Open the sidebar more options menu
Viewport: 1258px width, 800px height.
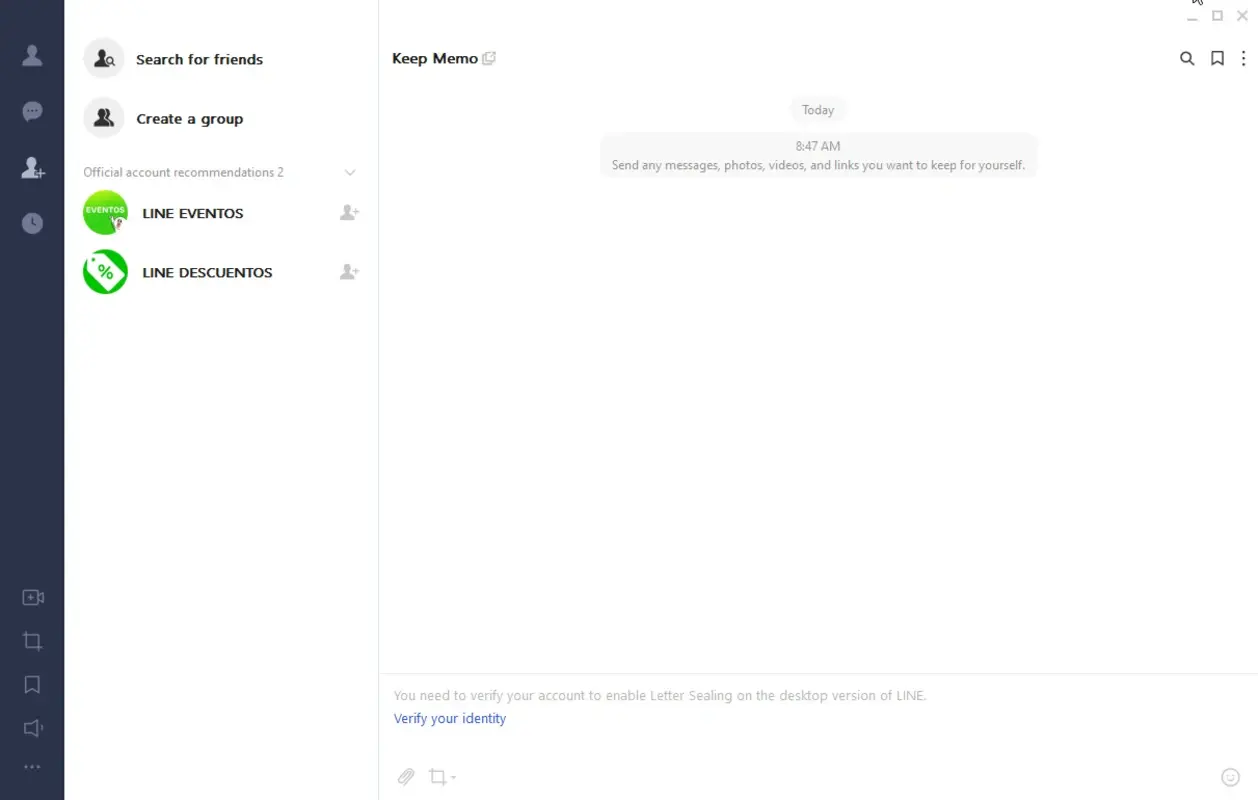[x=33, y=766]
